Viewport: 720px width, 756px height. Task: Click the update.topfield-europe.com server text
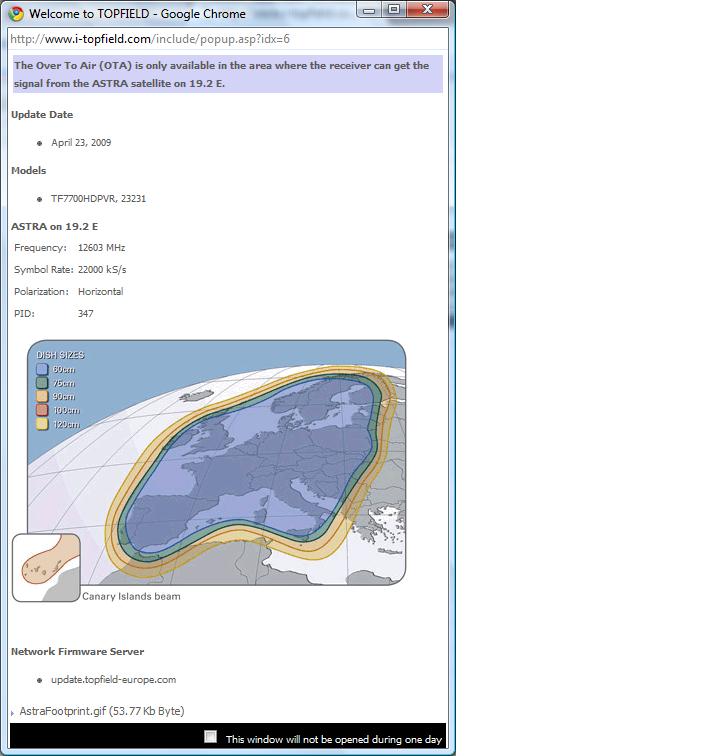(113, 679)
